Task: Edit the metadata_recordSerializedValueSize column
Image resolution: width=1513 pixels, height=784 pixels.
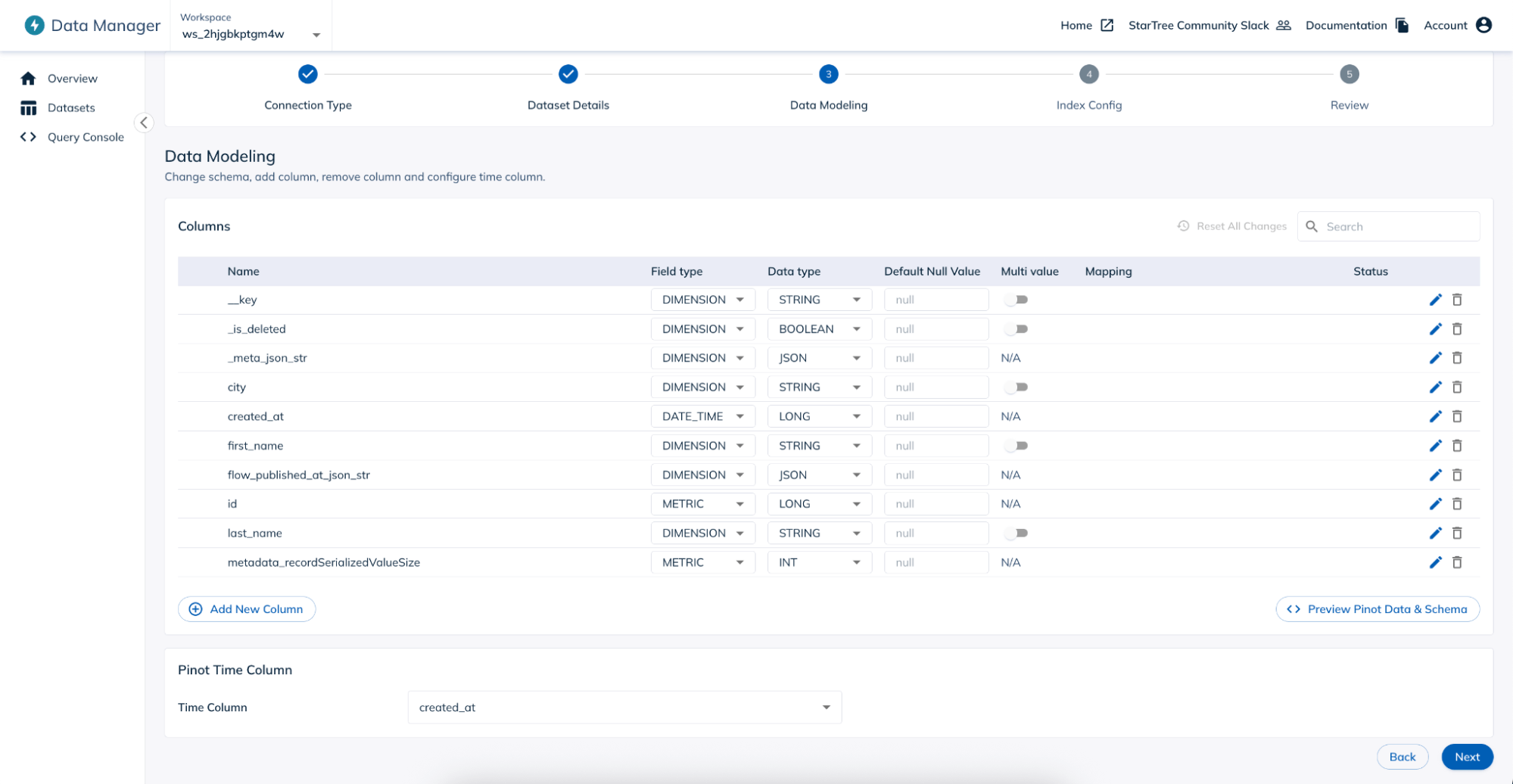Action: point(1435,562)
